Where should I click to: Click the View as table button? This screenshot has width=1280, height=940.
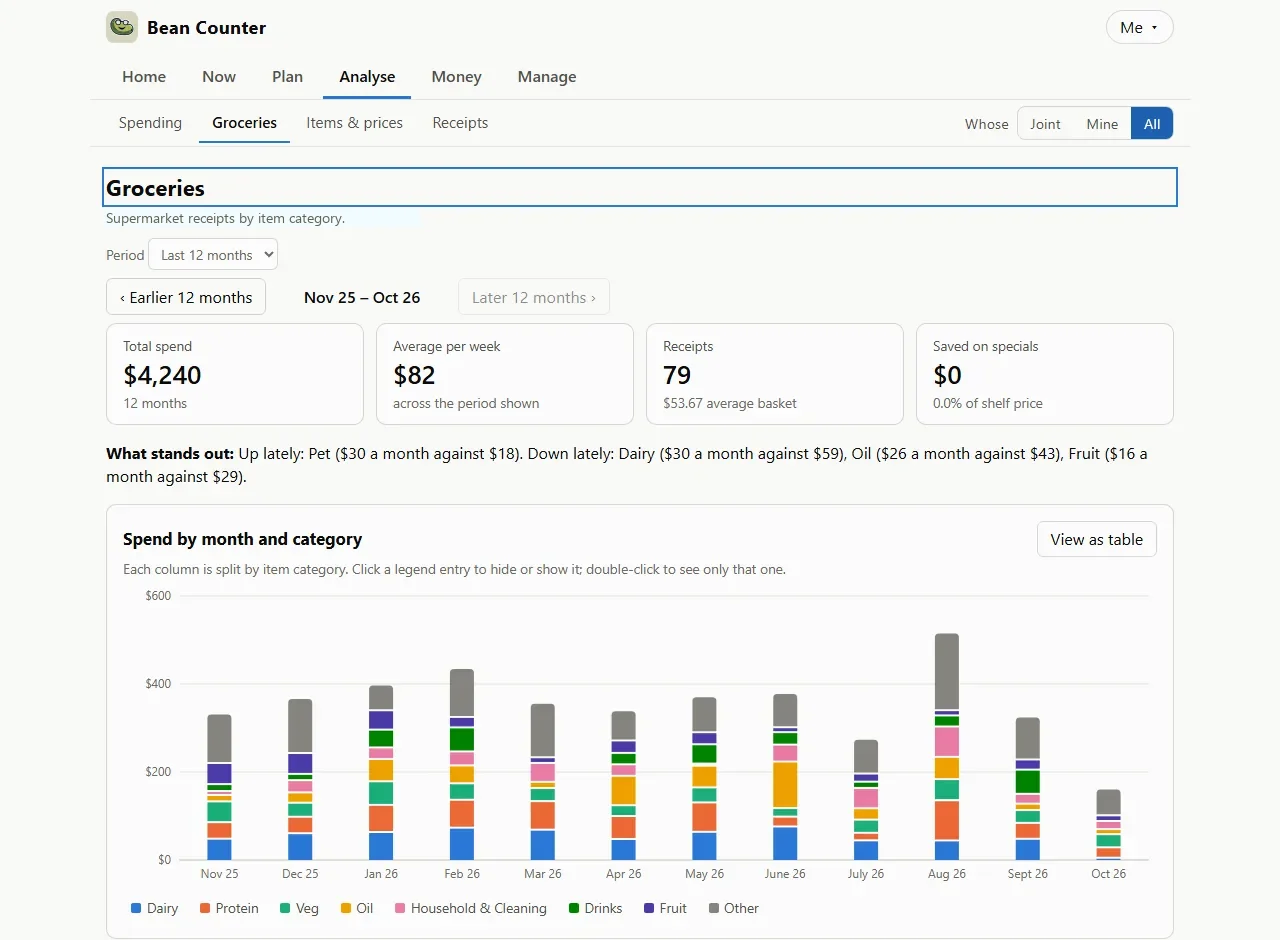click(1097, 539)
